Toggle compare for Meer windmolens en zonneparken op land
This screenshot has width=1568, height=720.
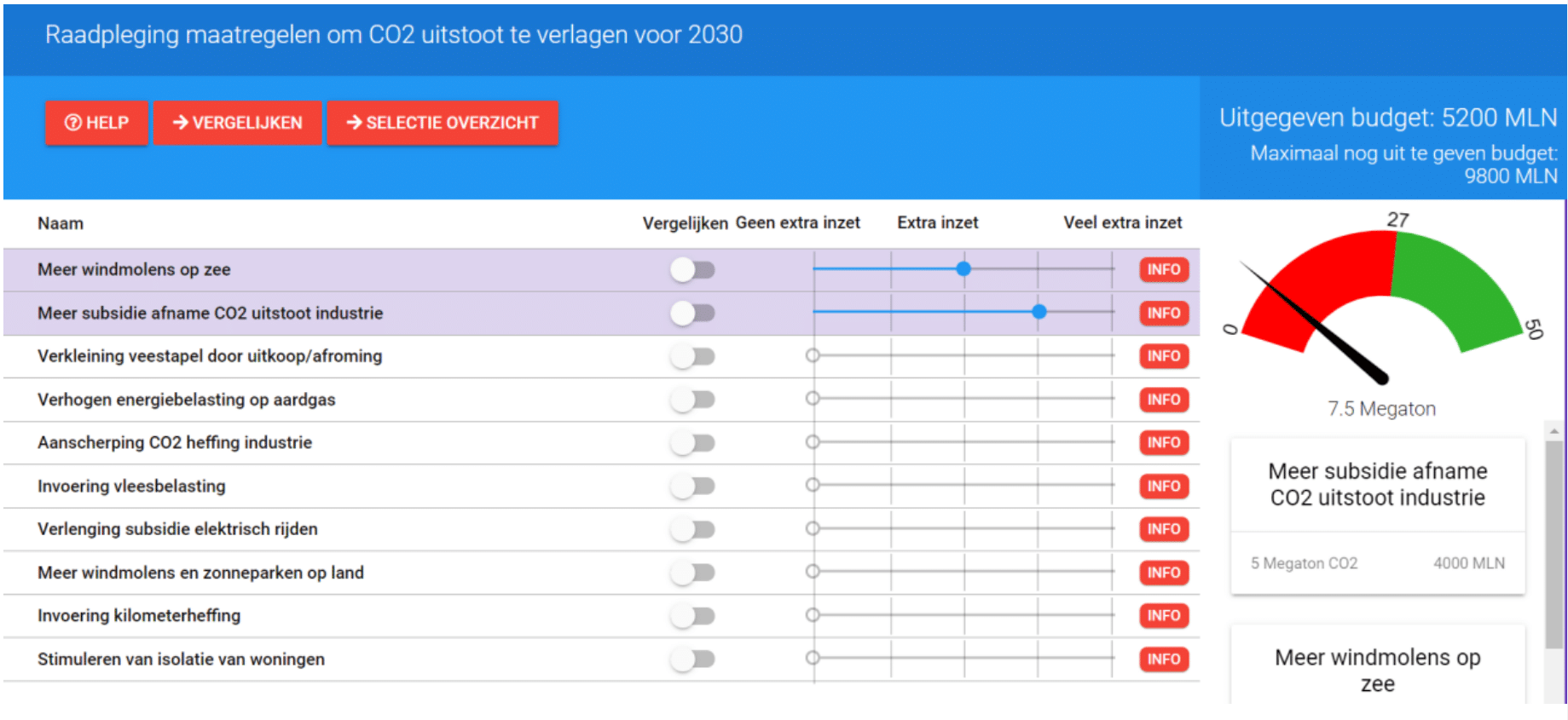click(692, 573)
